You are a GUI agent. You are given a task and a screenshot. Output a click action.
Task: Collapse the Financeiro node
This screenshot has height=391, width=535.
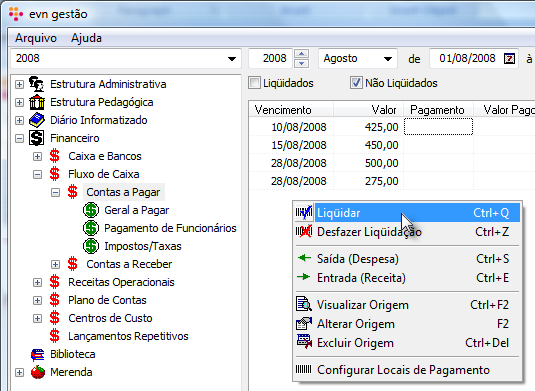[19, 139]
